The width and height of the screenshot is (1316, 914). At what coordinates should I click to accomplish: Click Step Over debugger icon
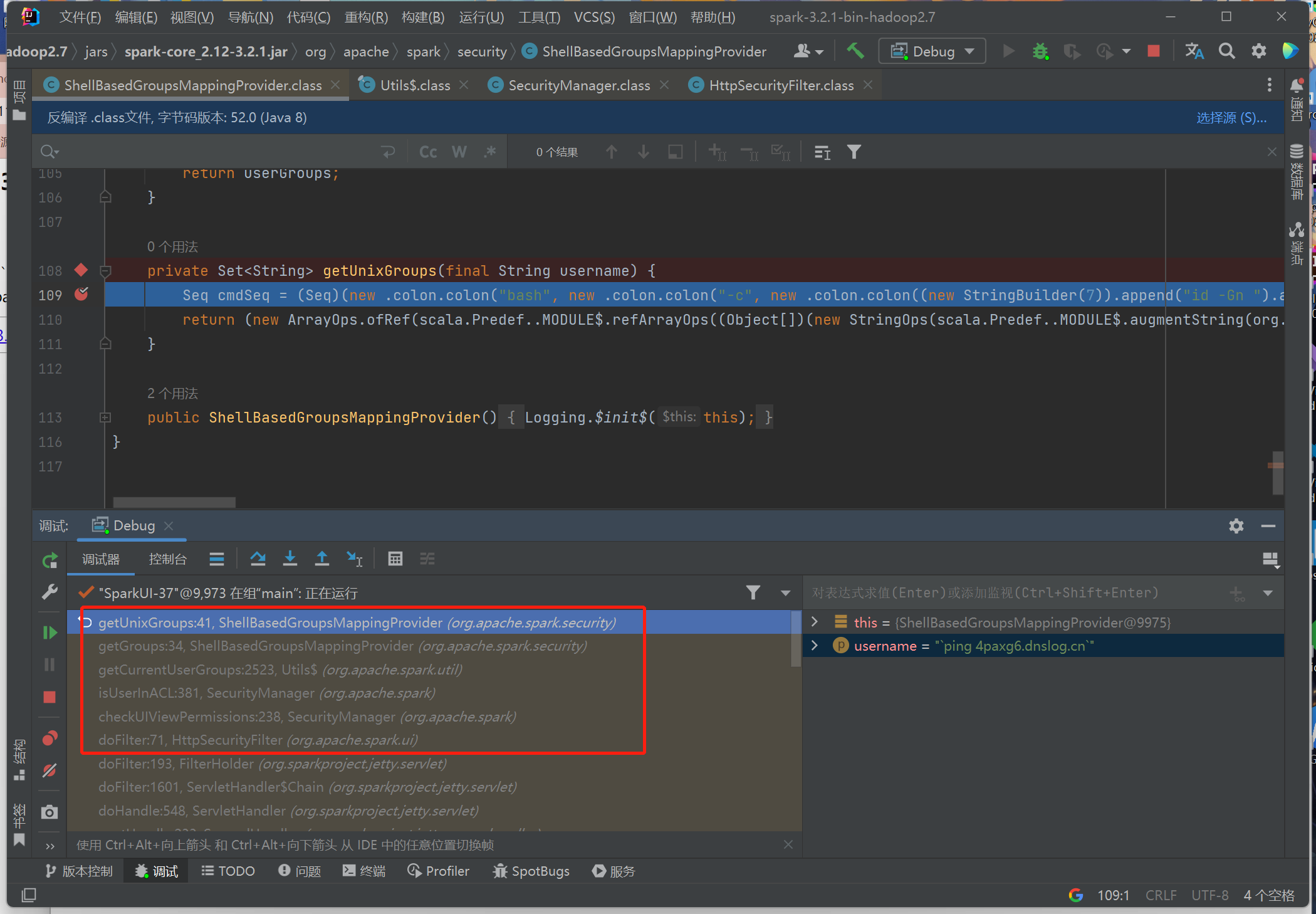coord(258,559)
